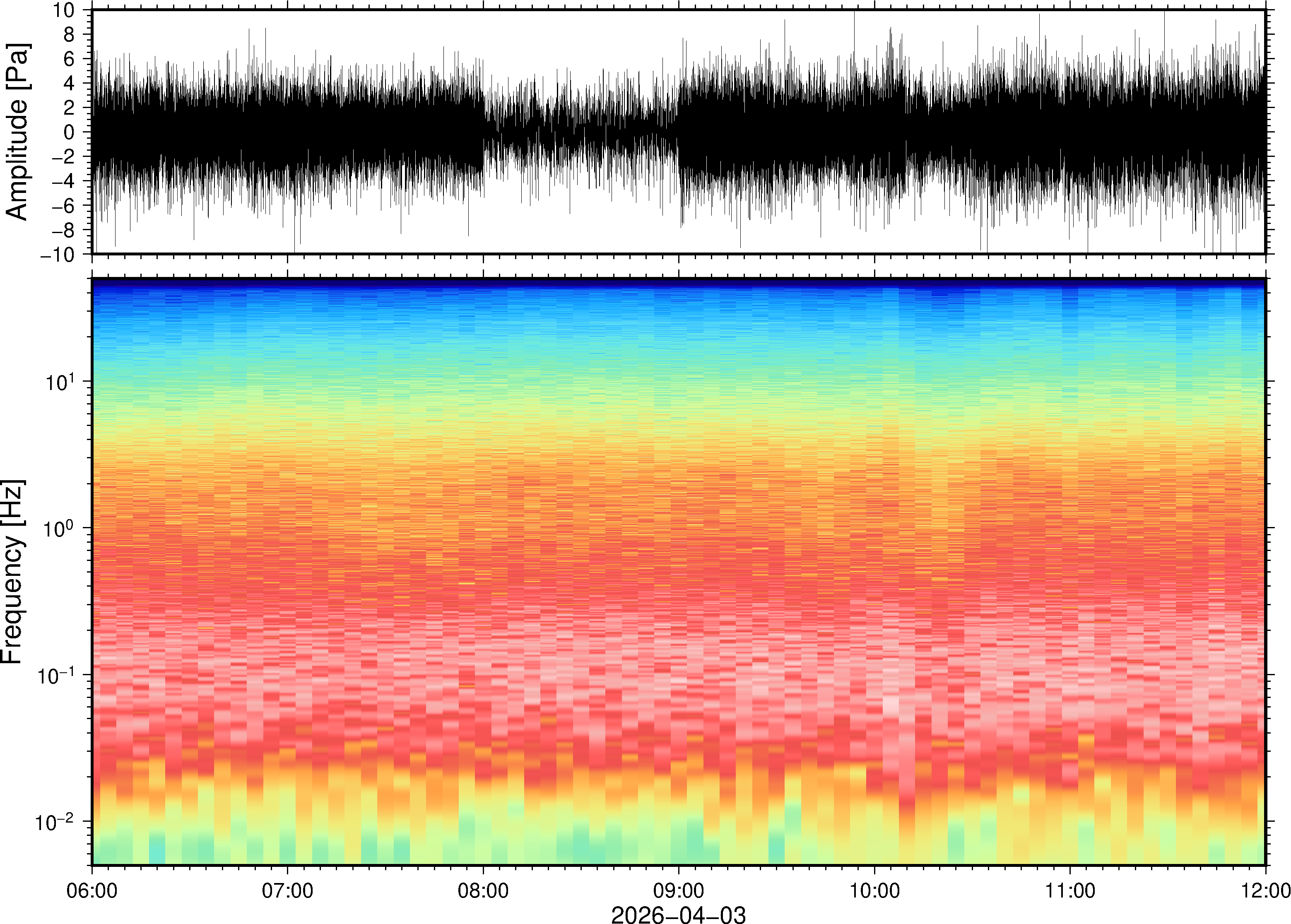Click the 08:00 time axis label
The width and height of the screenshot is (1291, 924).
click(x=483, y=890)
